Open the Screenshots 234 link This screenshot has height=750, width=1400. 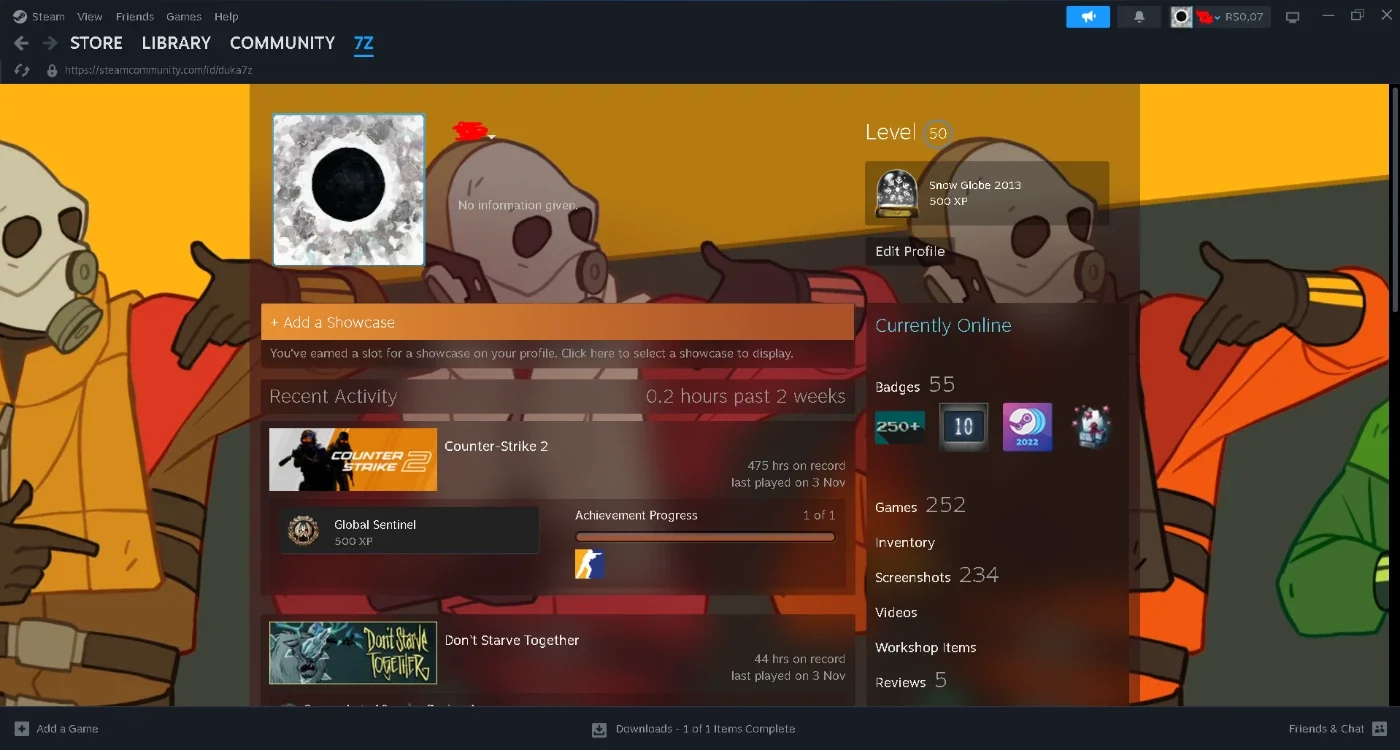pyautogui.click(x=937, y=575)
